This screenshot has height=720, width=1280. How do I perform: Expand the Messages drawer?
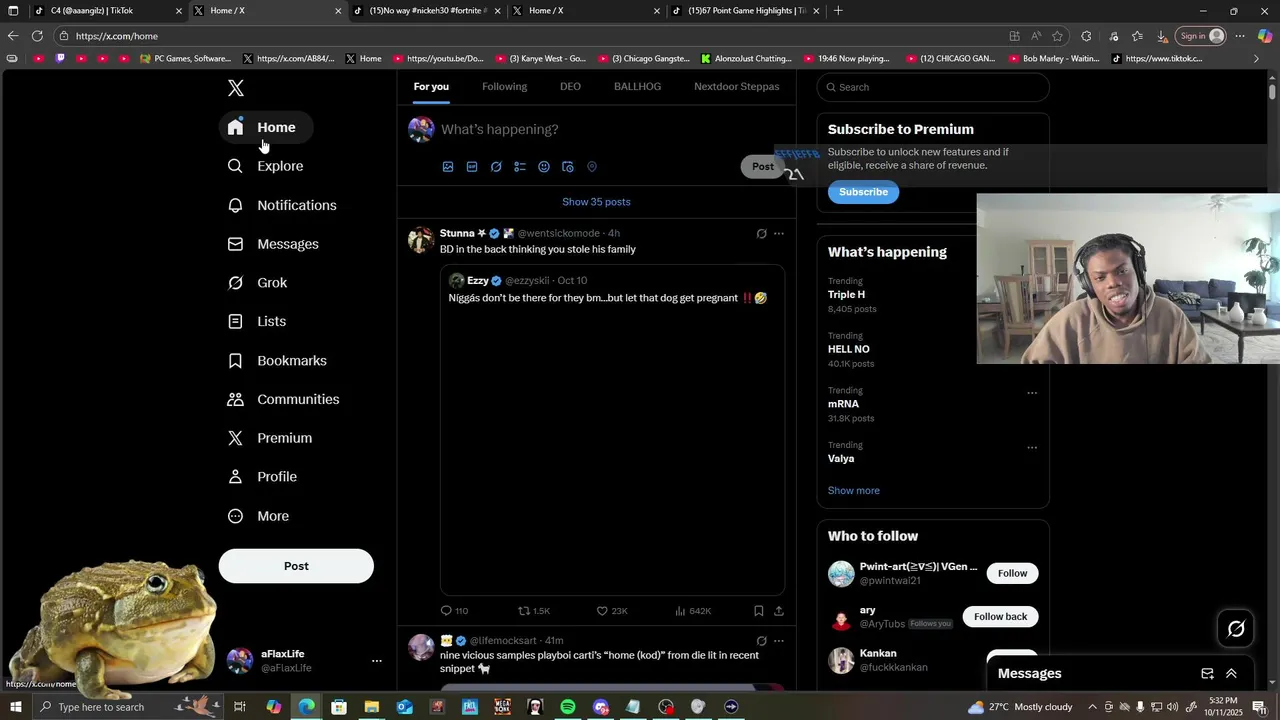[1231, 674]
